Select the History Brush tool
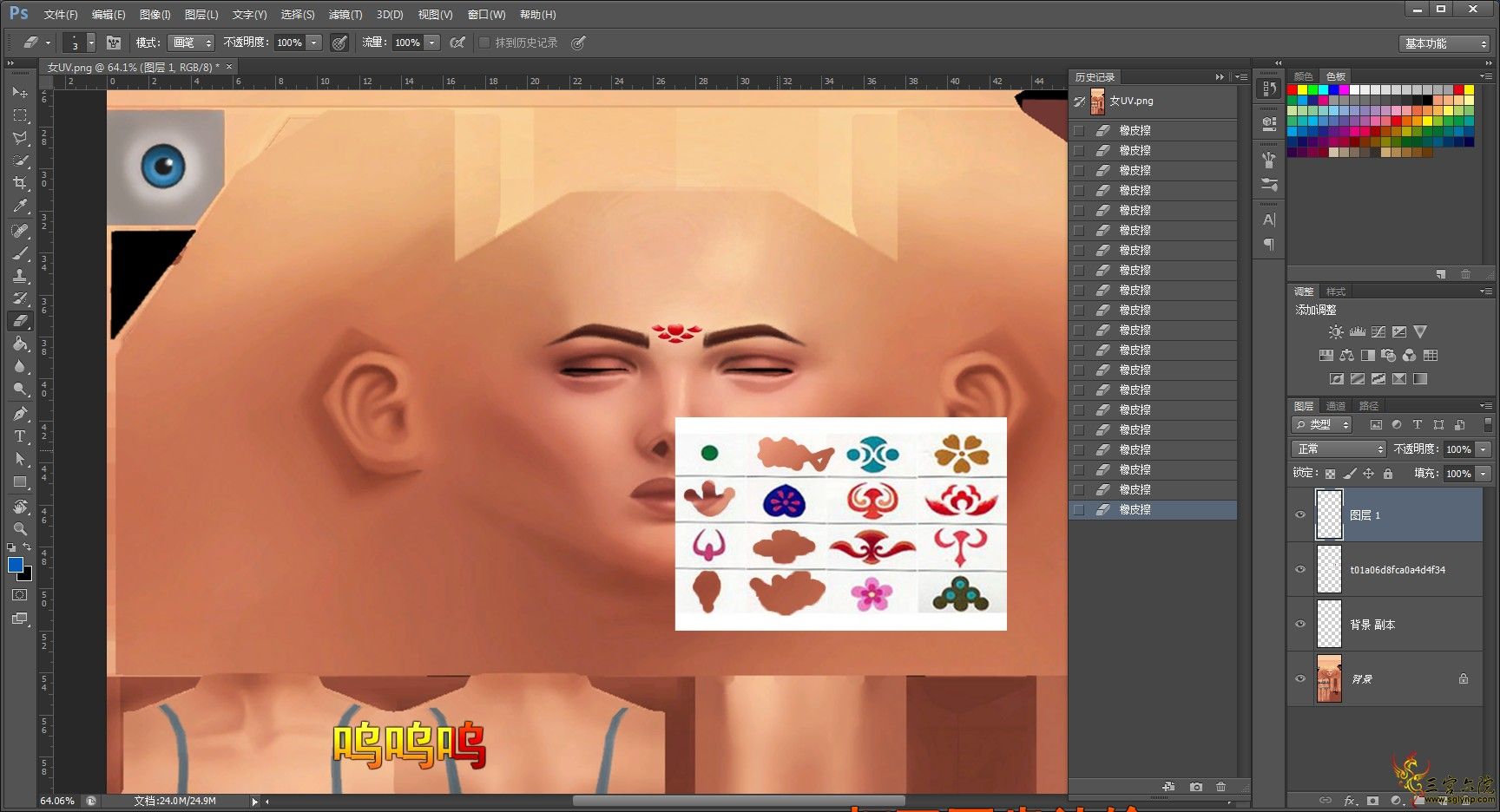1500x812 pixels. point(20,298)
